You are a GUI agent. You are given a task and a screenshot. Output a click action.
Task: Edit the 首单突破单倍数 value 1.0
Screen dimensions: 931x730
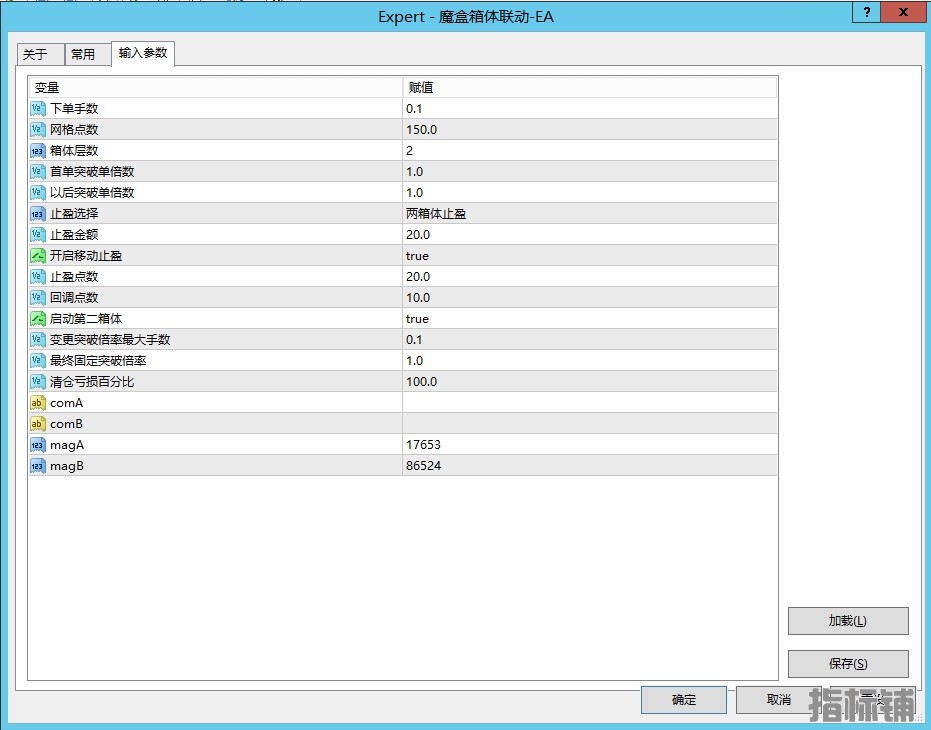(590, 172)
